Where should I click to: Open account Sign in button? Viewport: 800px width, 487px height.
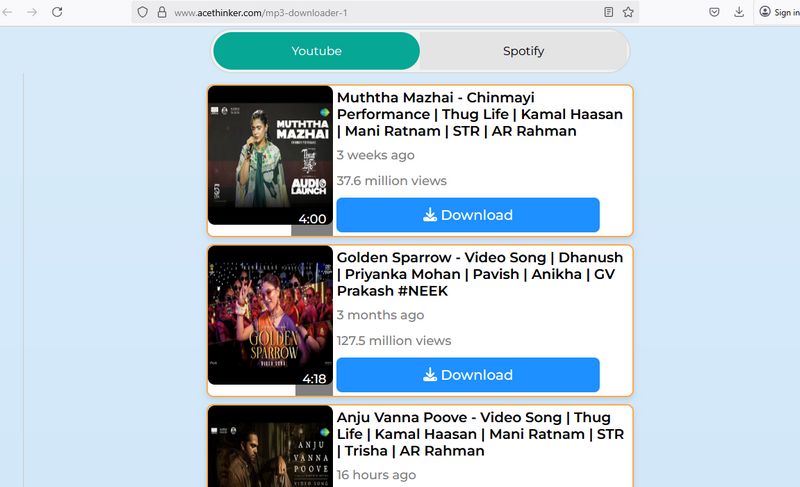tap(779, 12)
